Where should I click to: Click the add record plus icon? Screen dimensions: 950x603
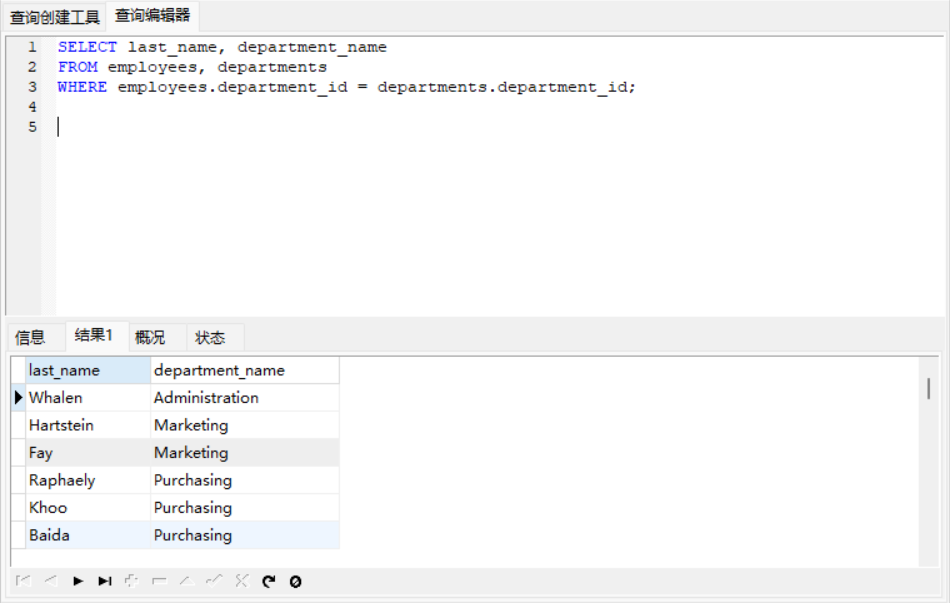[132, 581]
